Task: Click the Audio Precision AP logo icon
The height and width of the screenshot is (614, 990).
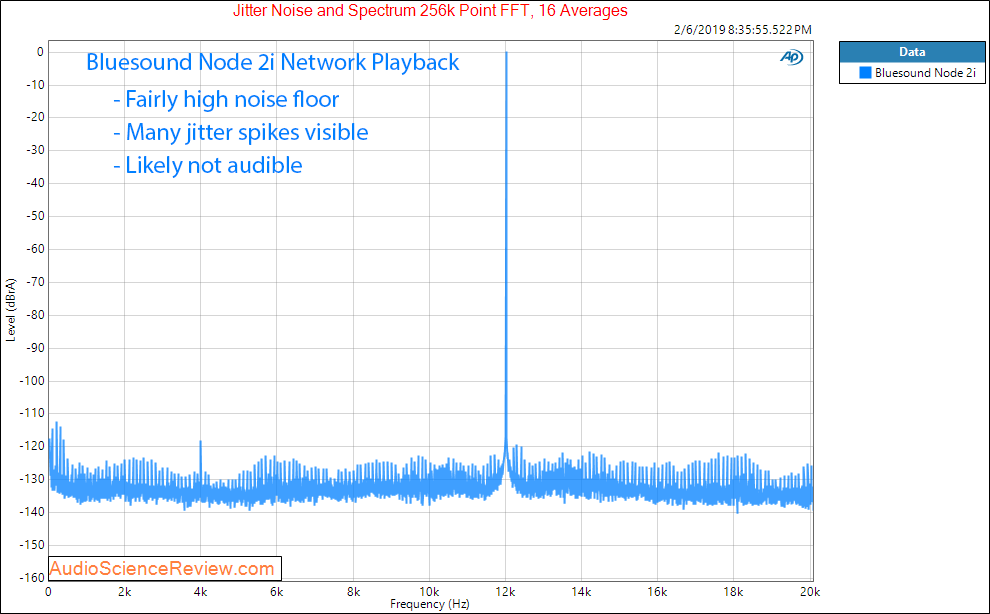Action: (x=792, y=57)
